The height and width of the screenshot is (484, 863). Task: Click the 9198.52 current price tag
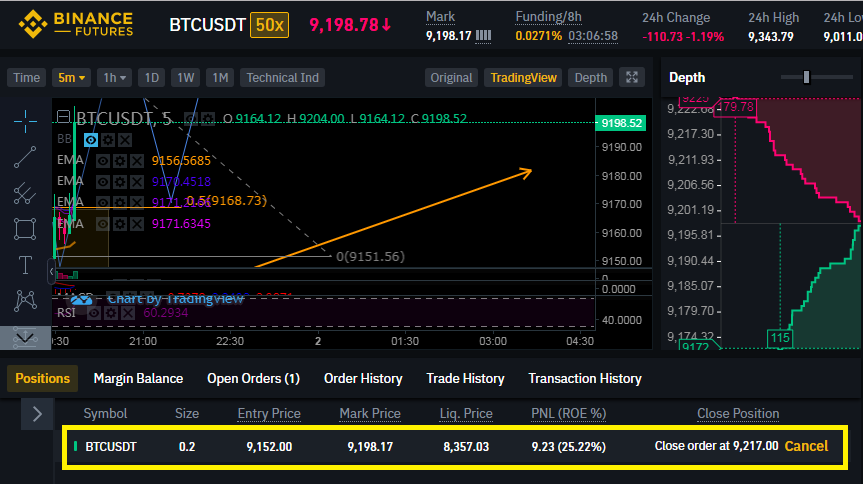(621, 123)
